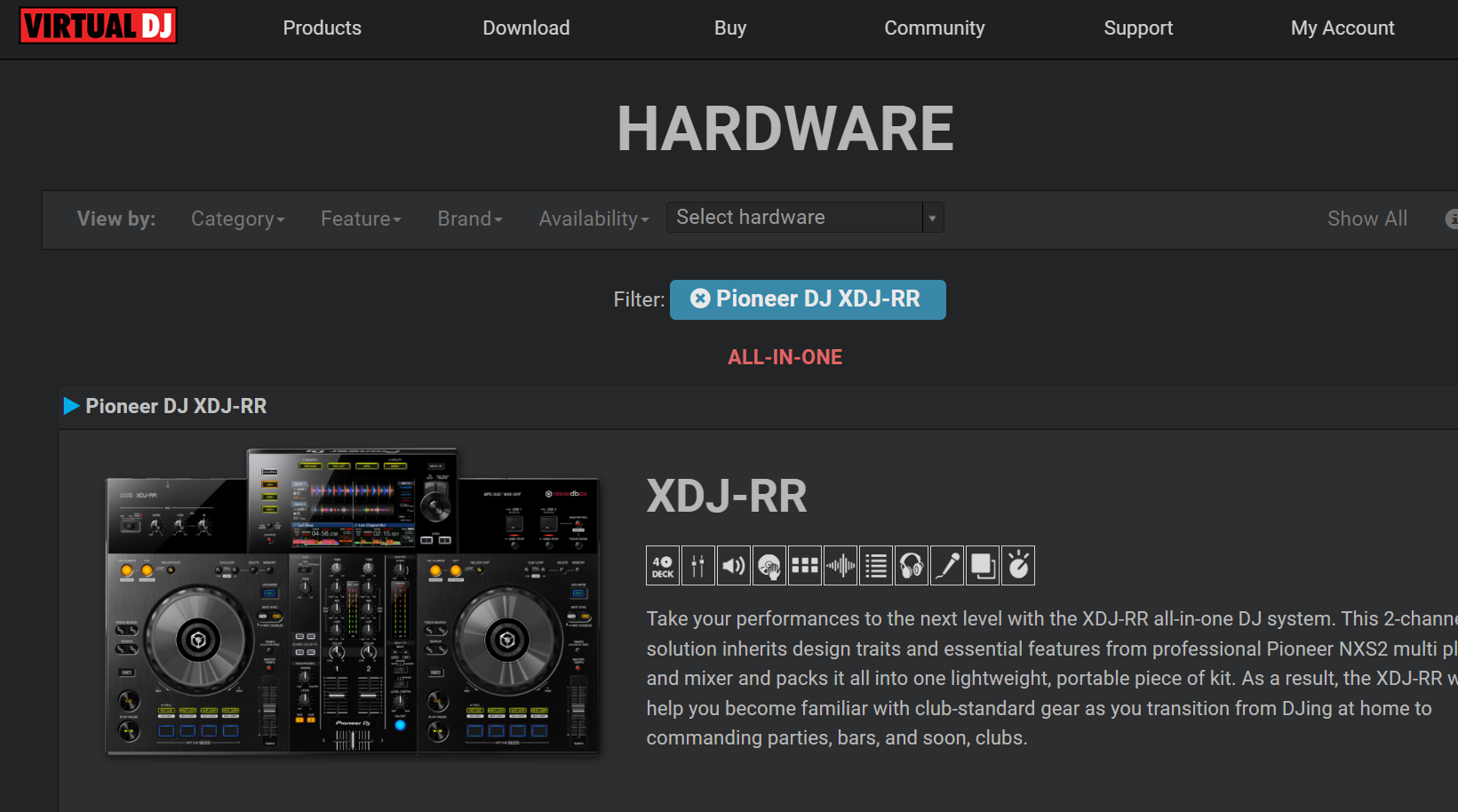This screenshot has width=1458, height=812.
Task: Click the waveform display feature icon
Action: (841, 566)
